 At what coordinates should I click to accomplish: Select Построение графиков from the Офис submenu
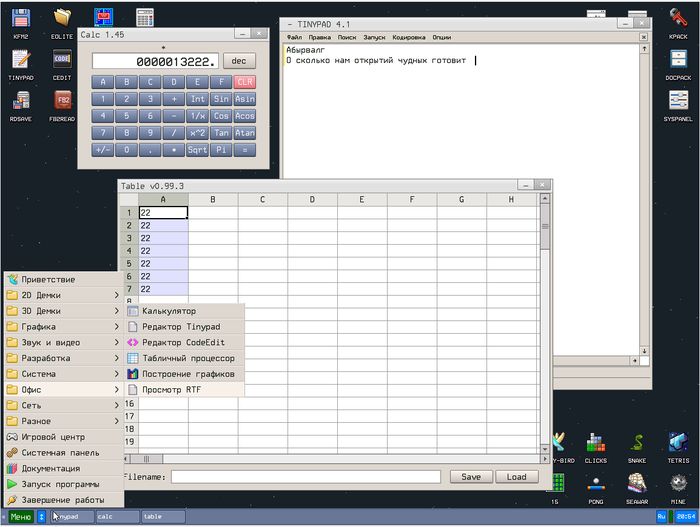[188, 374]
